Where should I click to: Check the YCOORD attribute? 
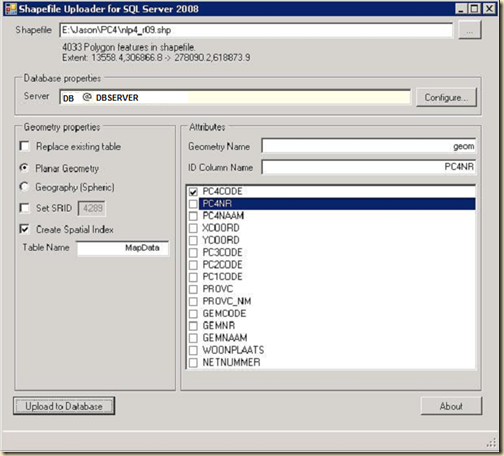193,240
